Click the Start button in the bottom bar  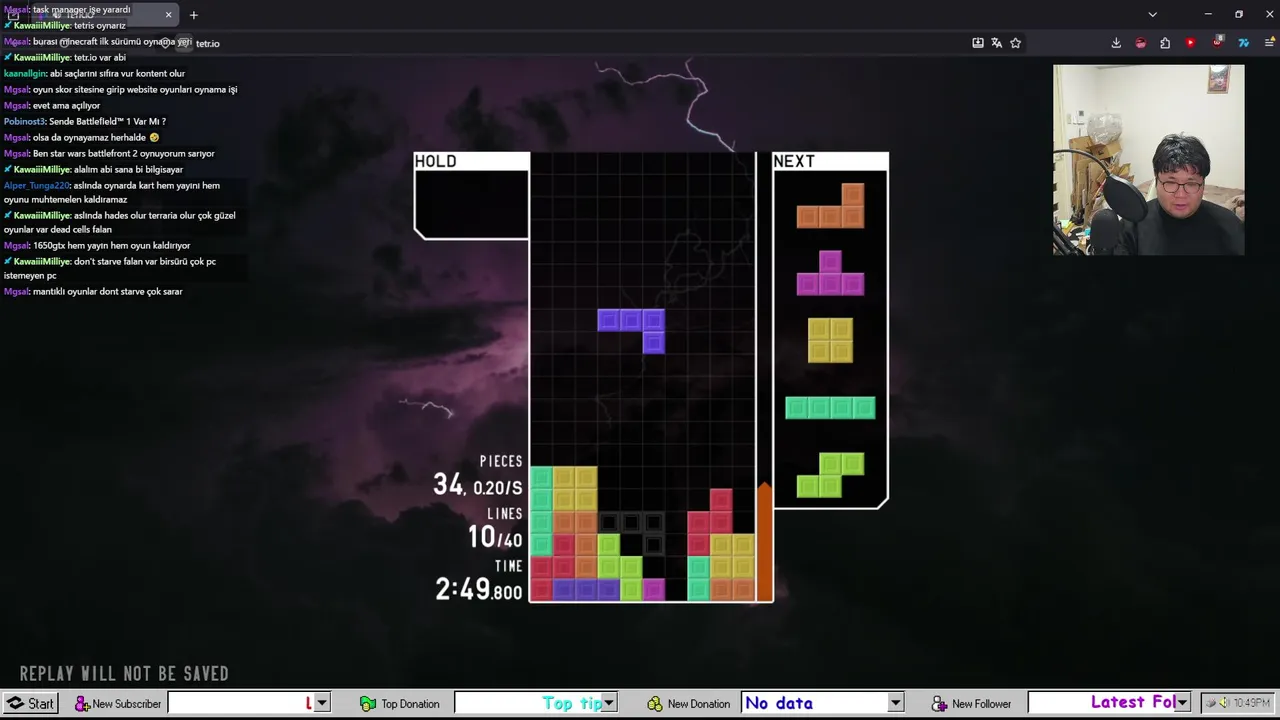click(30, 703)
